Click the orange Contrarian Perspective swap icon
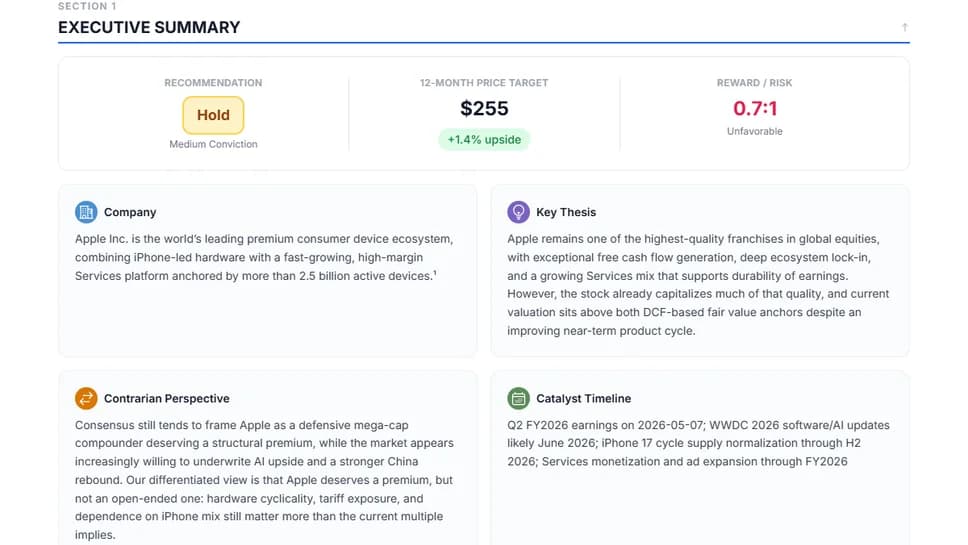 tap(86, 398)
